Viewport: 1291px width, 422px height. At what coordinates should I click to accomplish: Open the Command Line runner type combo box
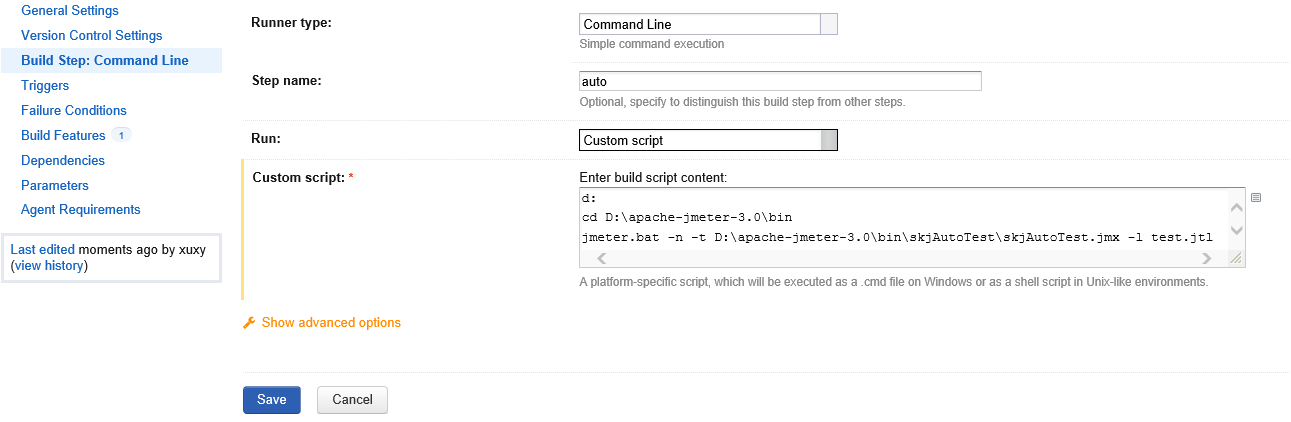pos(708,25)
